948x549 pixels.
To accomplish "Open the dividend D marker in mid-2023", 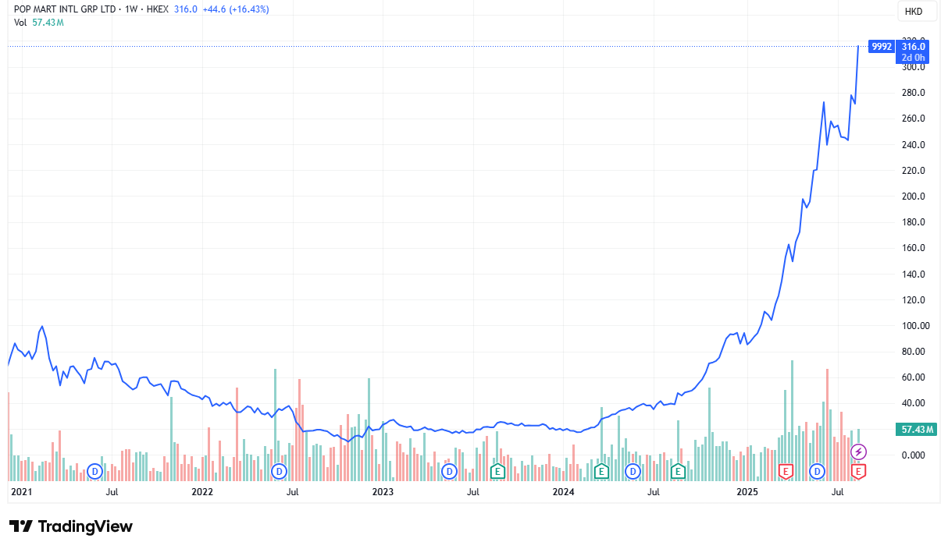I will pyautogui.click(x=449, y=471).
